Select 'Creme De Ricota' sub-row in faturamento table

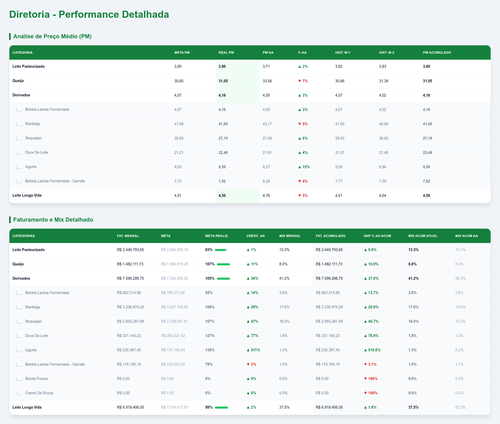[x=250, y=393]
